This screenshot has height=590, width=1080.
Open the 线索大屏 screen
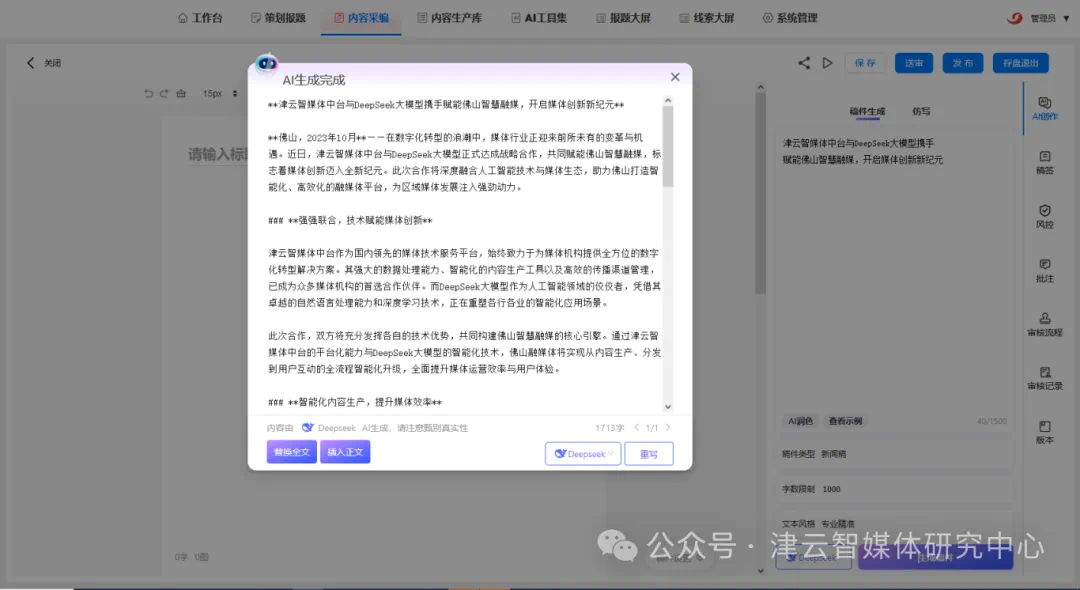click(707, 18)
